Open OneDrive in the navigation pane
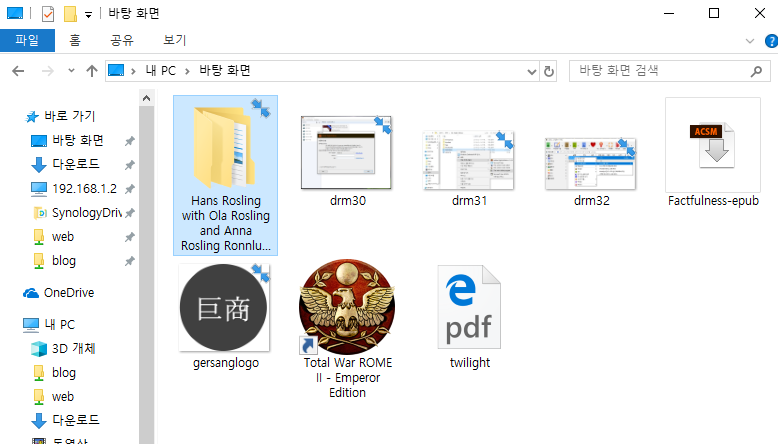 (x=69, y=292)
